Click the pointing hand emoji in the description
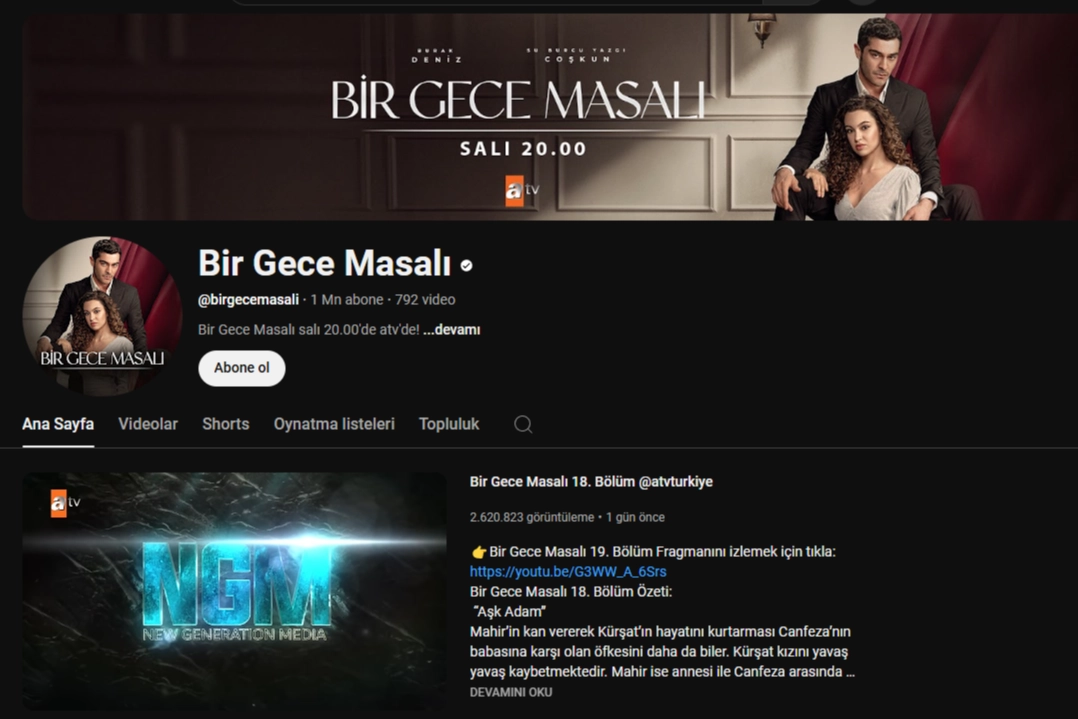The height and width of the screenshot is (719, 1078). (x=478, y=551)
